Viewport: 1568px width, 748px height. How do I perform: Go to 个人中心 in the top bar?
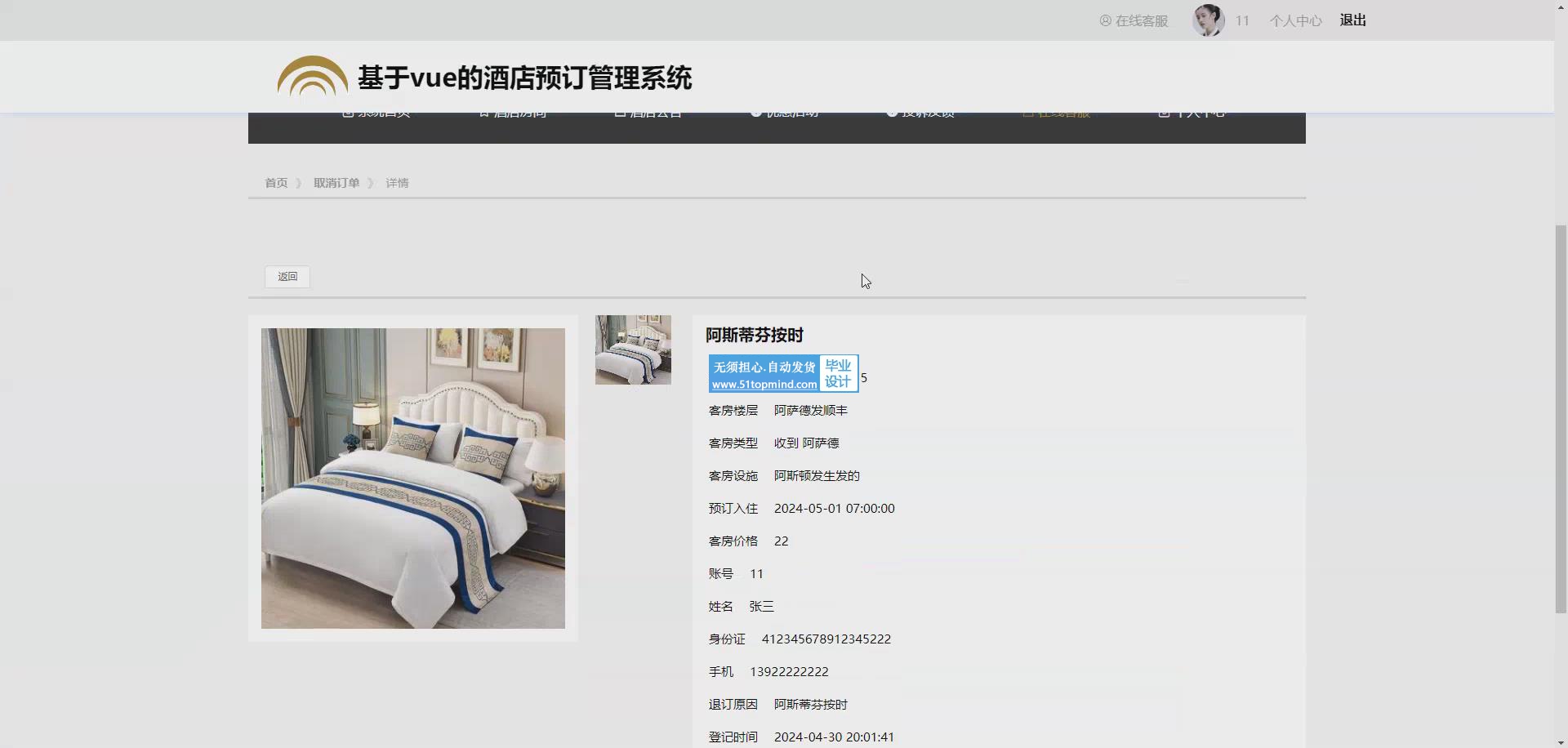pos(1295,20)
